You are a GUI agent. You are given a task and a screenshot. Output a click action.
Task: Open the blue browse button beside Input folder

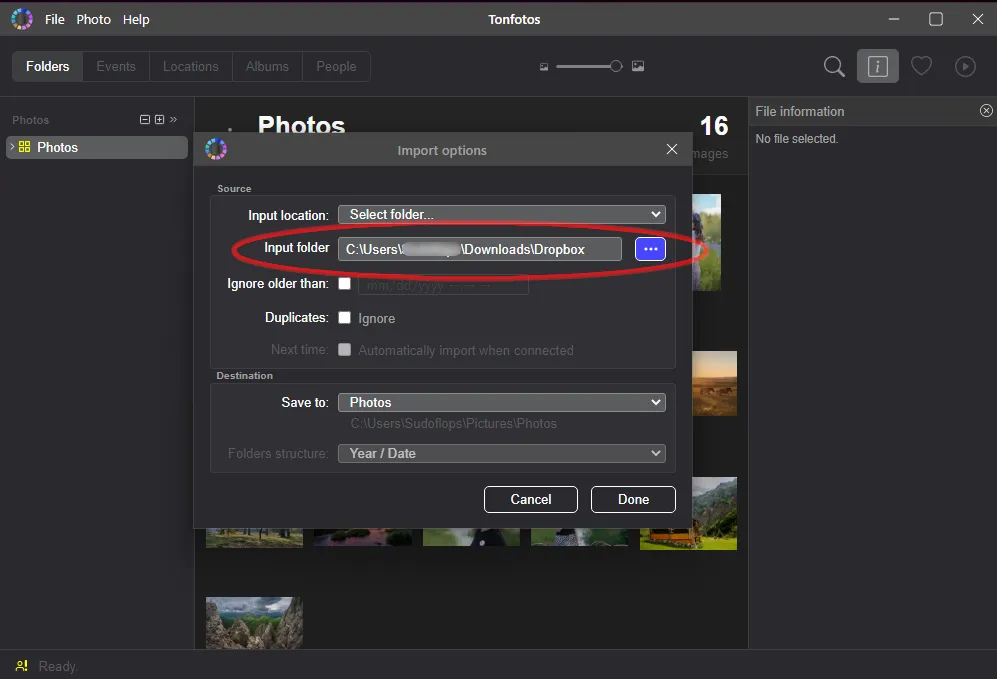650,248
